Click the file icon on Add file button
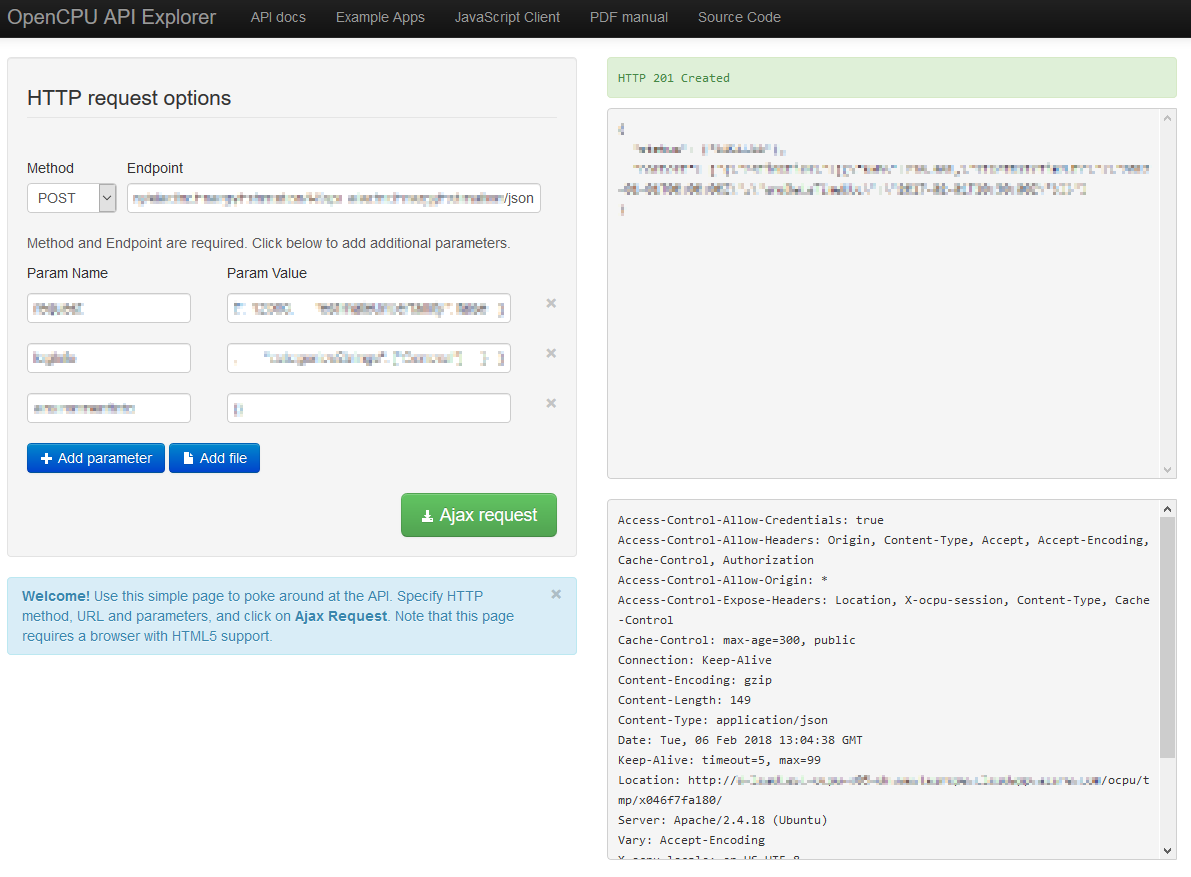Screen dimensions: 1191x877 pyautogui.click(x=191, y=457)
